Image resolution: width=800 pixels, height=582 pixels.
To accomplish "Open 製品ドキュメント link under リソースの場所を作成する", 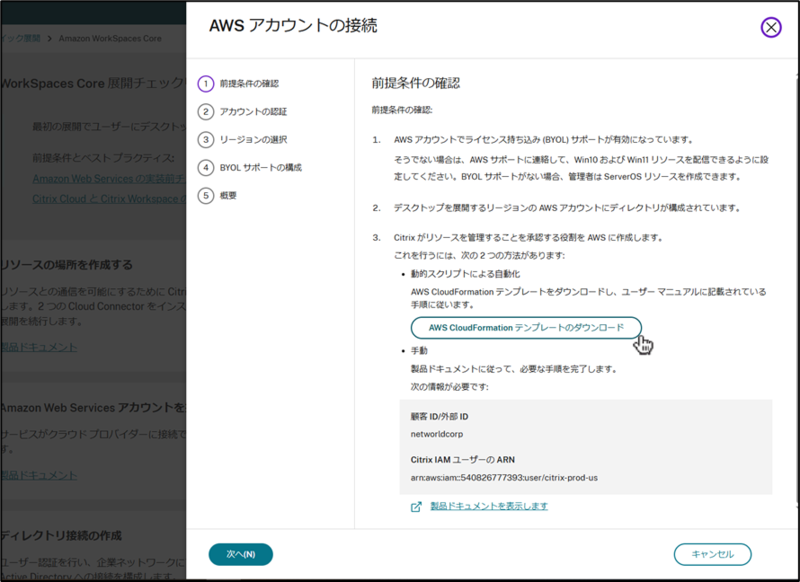I will pos(39,347).
